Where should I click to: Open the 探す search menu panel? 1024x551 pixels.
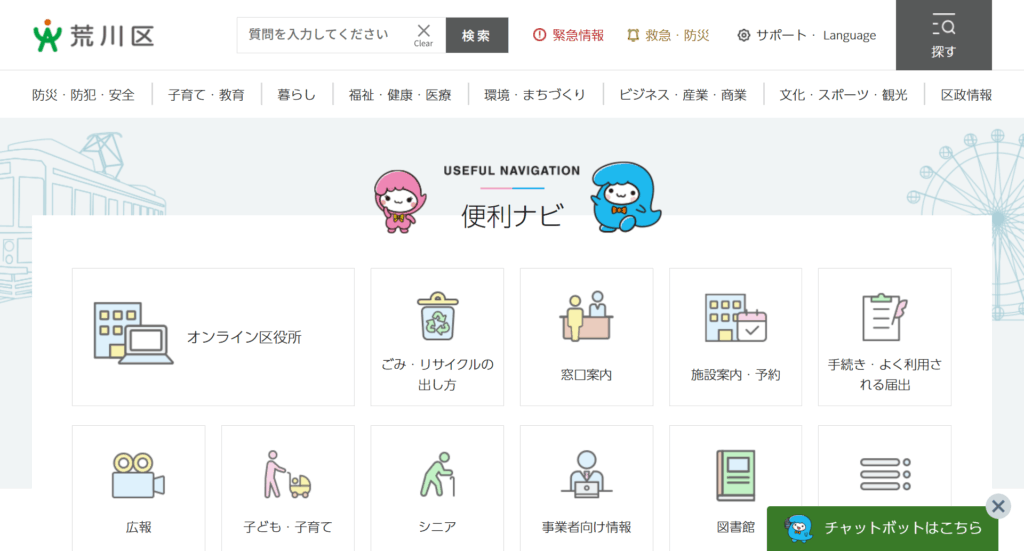coord(943,36)
